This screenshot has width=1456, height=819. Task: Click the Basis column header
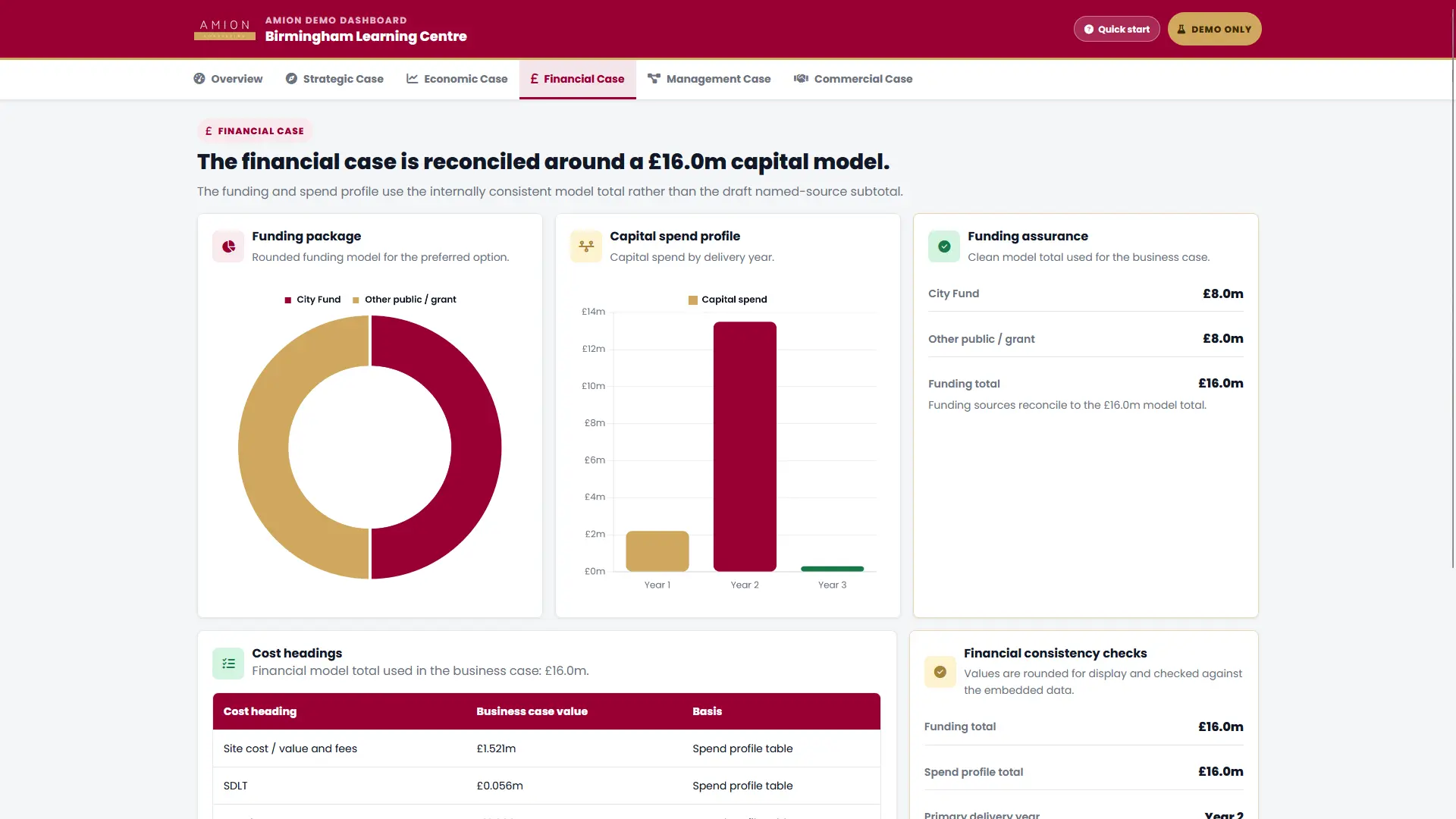pos(707,711)
